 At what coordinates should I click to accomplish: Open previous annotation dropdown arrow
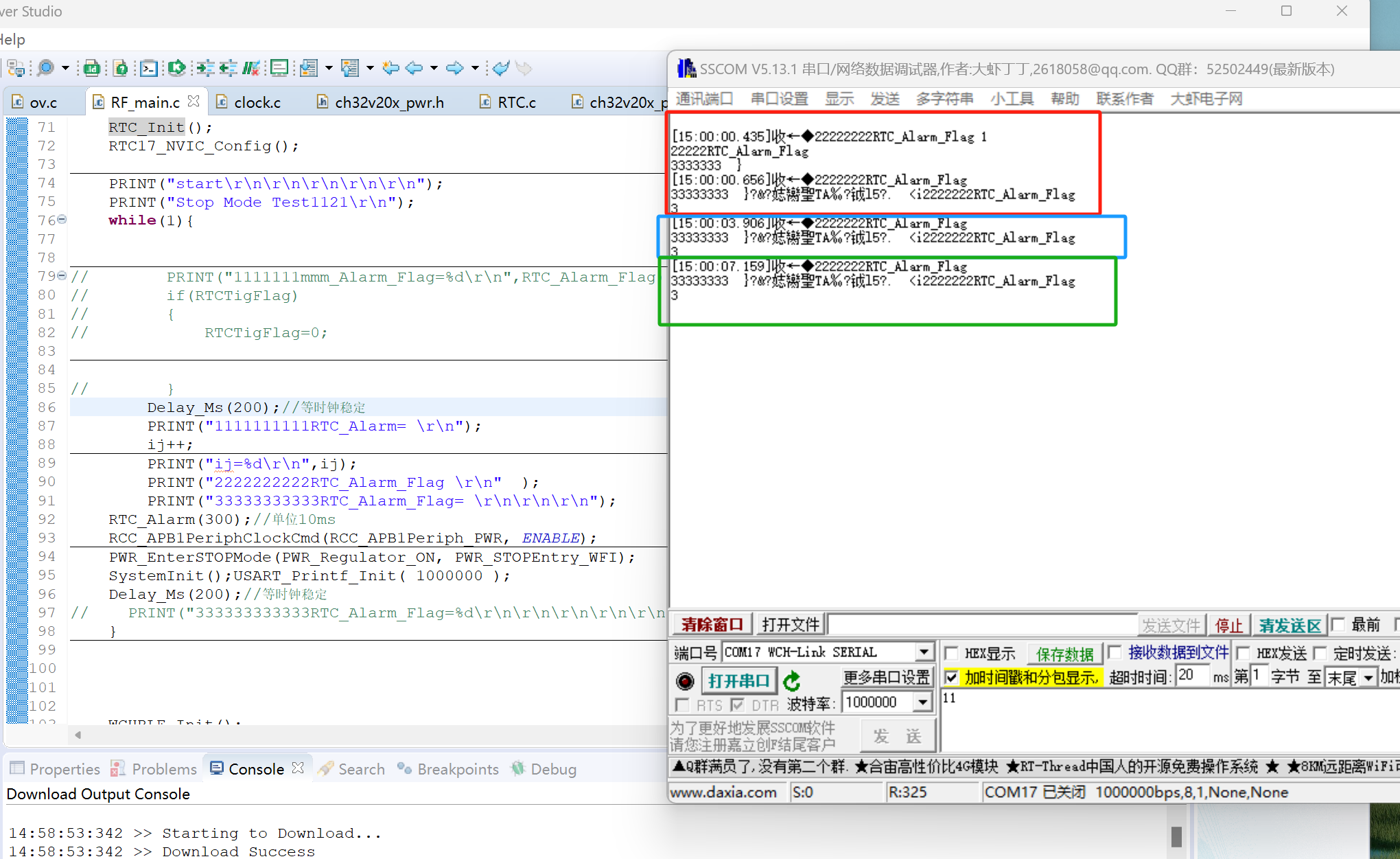(370, 68)
